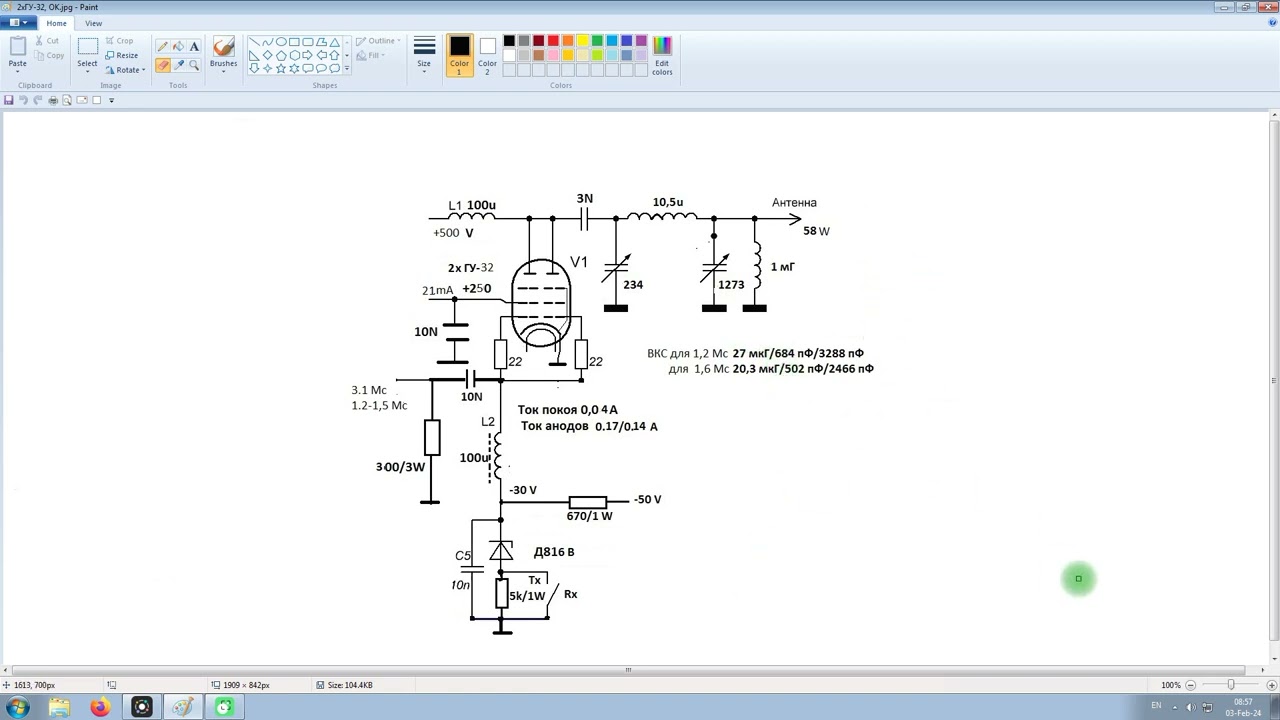Click Redo in Quick Access Toolbar

(x=38, y=100)
